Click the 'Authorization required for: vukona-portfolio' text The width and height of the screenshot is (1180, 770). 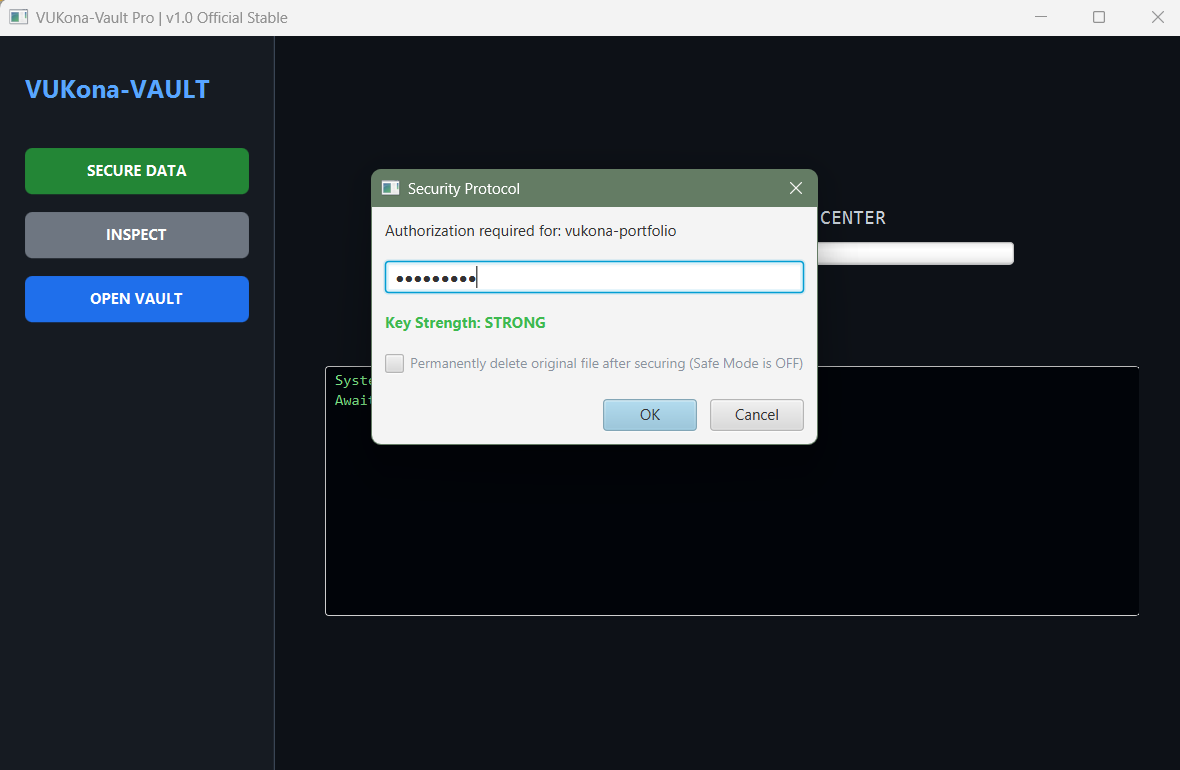[530, 231]
